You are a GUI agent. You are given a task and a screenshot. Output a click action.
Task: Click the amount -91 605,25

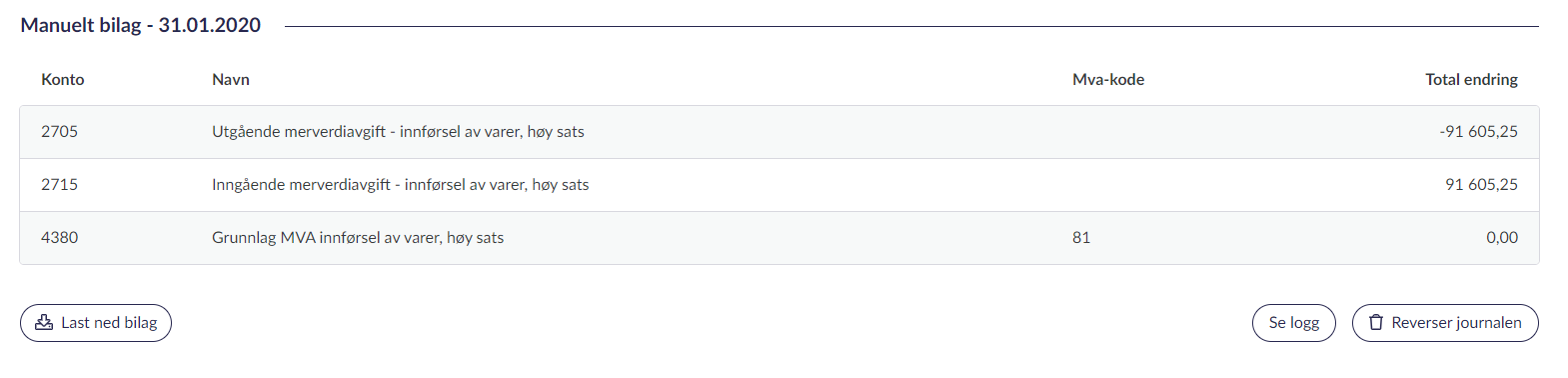click(x=1478, y=132)
